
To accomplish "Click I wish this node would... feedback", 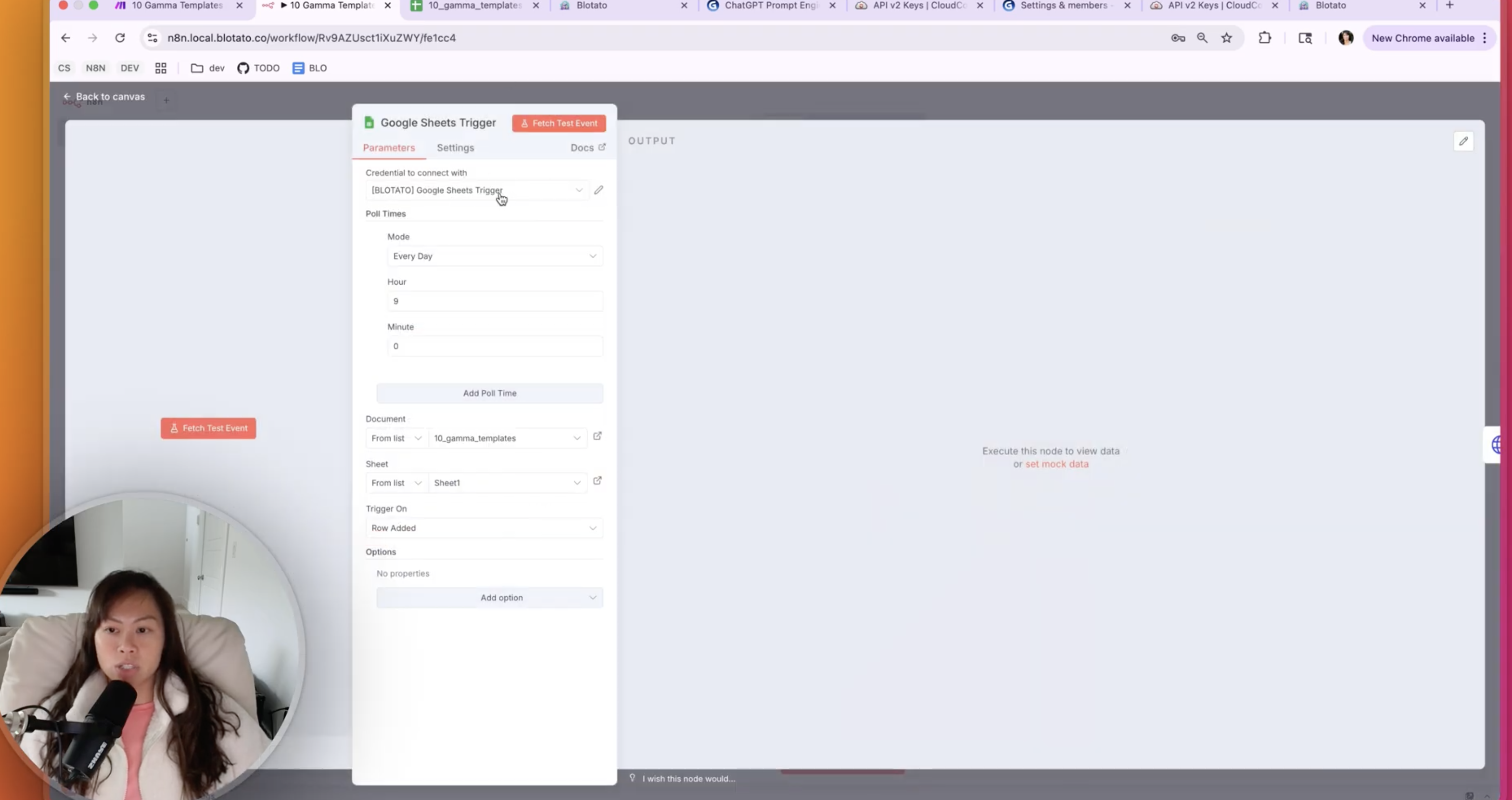I will pyautogui.click(x=682, y=778).
